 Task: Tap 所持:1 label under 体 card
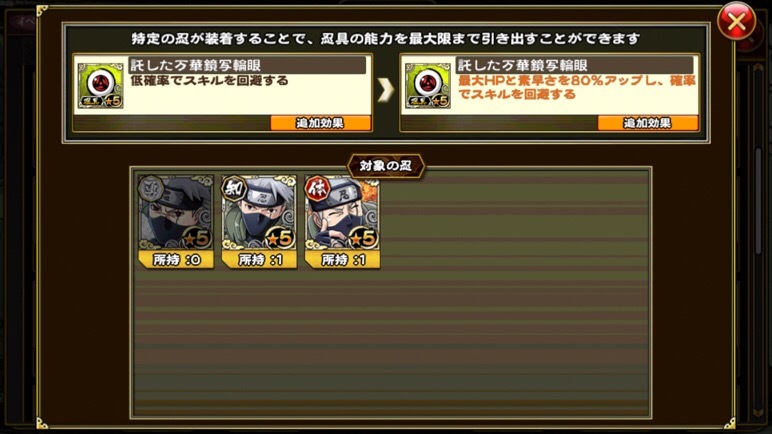point(343,260)
